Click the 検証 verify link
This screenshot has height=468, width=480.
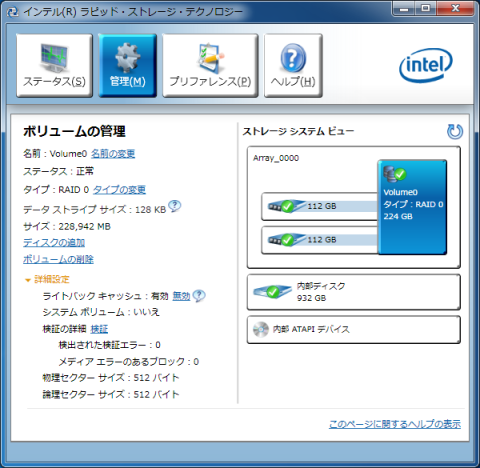pyautogui.click(x=99, y=329)
